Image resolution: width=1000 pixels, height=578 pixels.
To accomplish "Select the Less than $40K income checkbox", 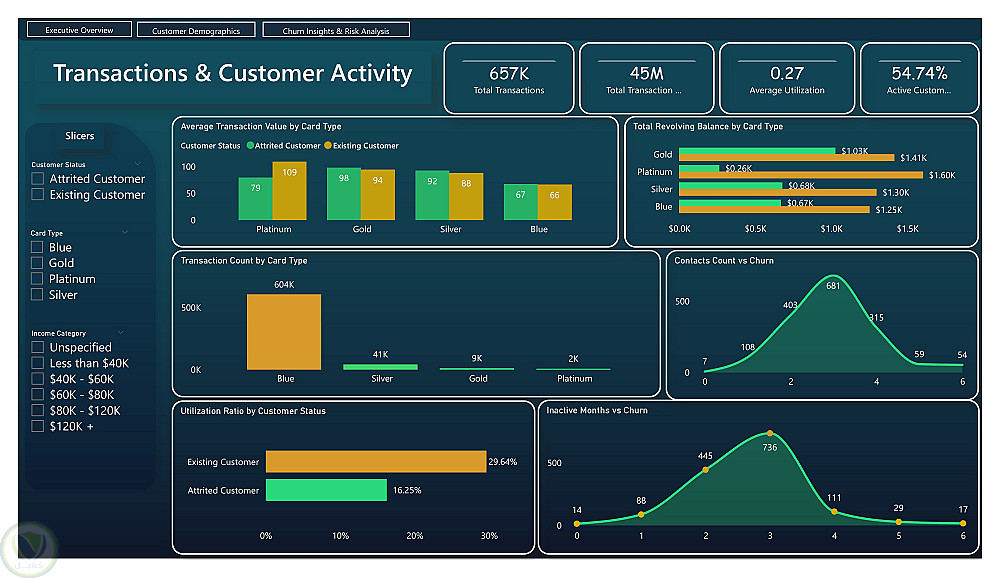I will pos(38,363).
